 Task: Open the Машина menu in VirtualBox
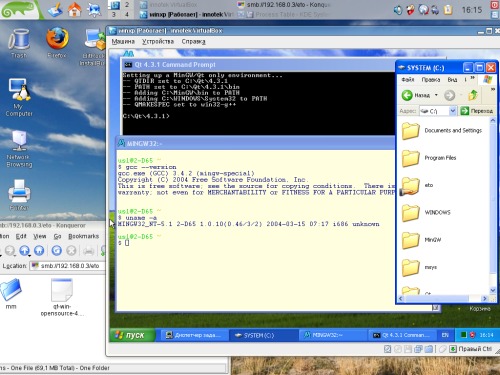coord(123,42)
